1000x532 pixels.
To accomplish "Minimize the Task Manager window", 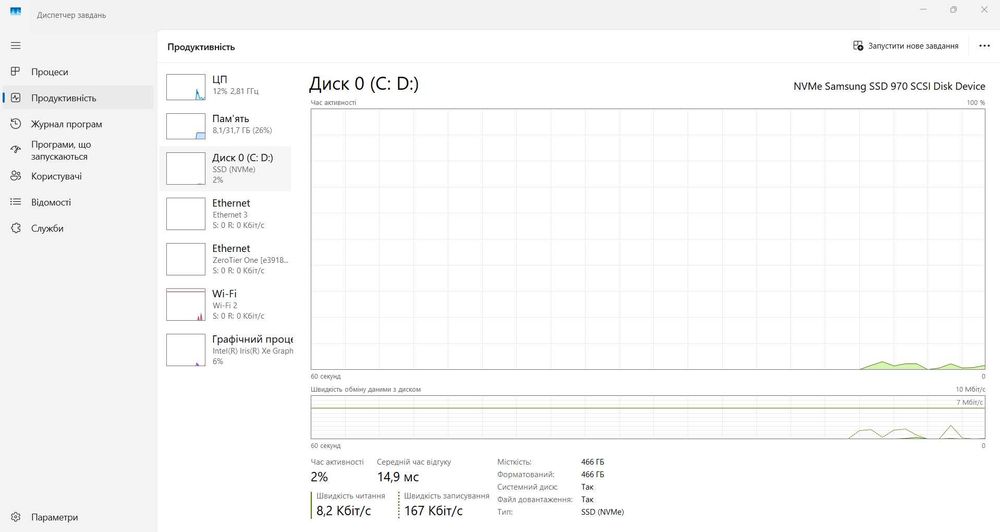I will tap(924, 10).
